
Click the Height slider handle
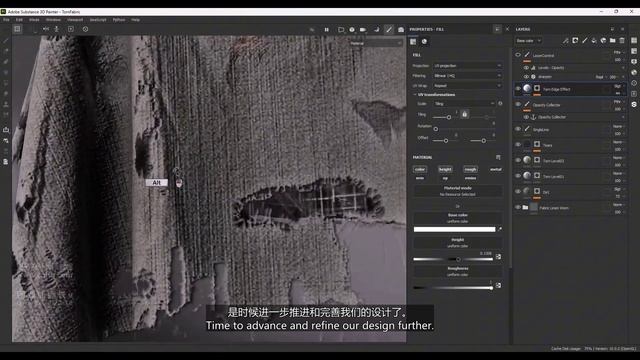coord(458,259)
